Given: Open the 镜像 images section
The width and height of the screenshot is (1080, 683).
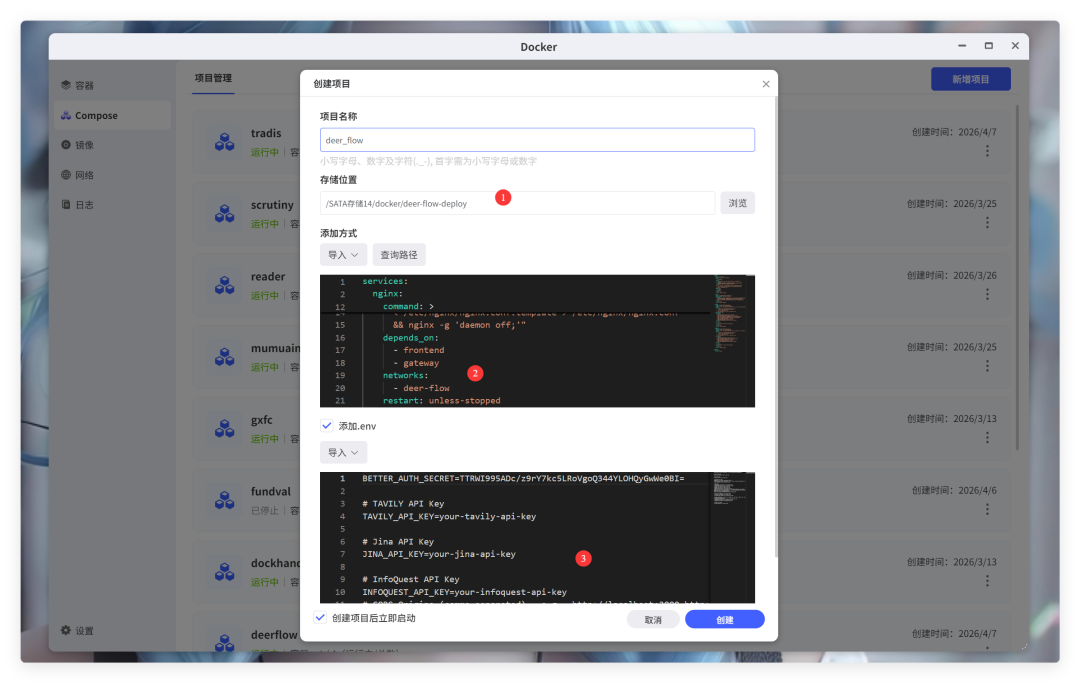Looking at the screenshot, I should [x=77, y=145].
